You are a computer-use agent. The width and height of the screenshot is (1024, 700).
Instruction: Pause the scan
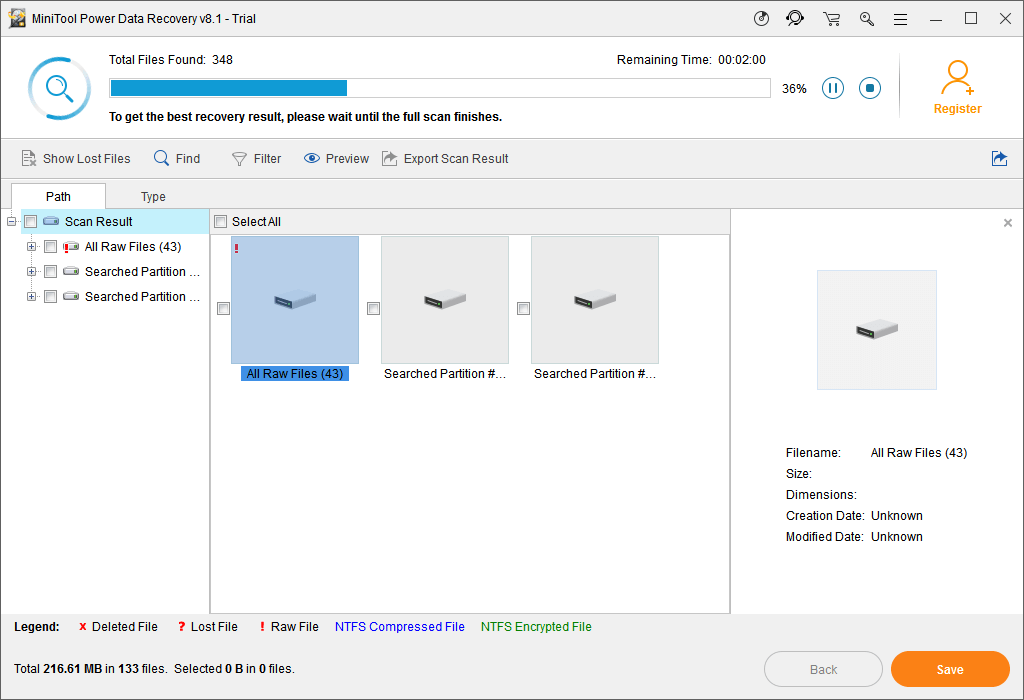point(833,88)
